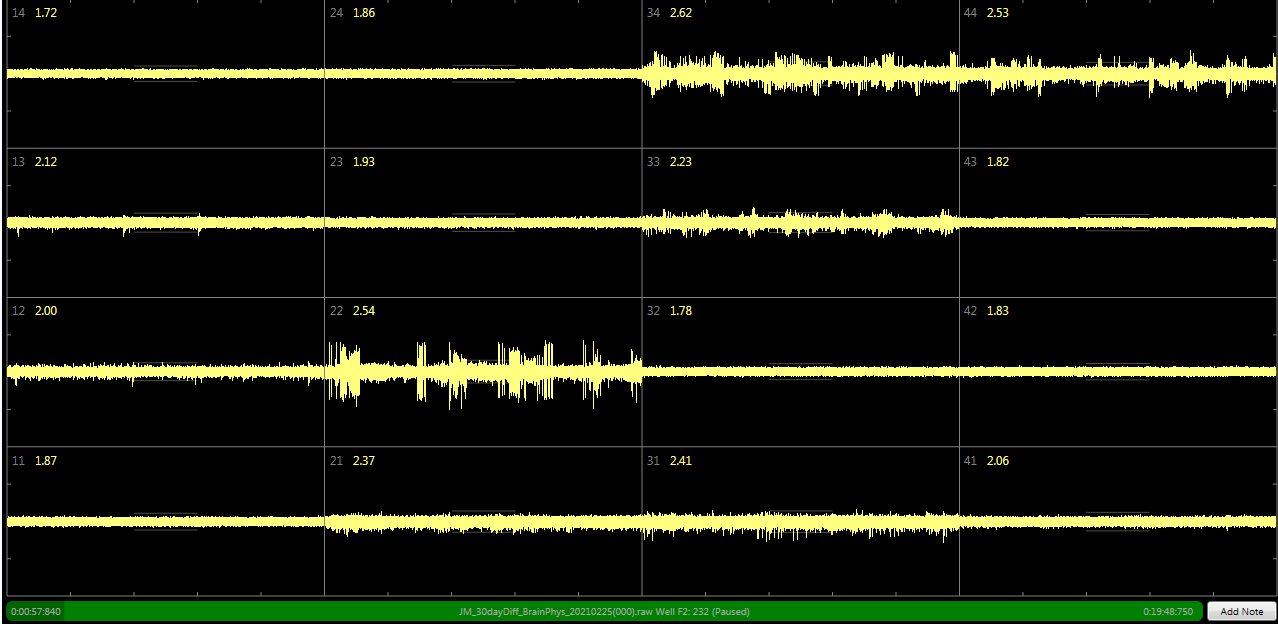Select electrode 11 waveform panel
This screenshot has width=1278, height=624.
pos(165,521)
